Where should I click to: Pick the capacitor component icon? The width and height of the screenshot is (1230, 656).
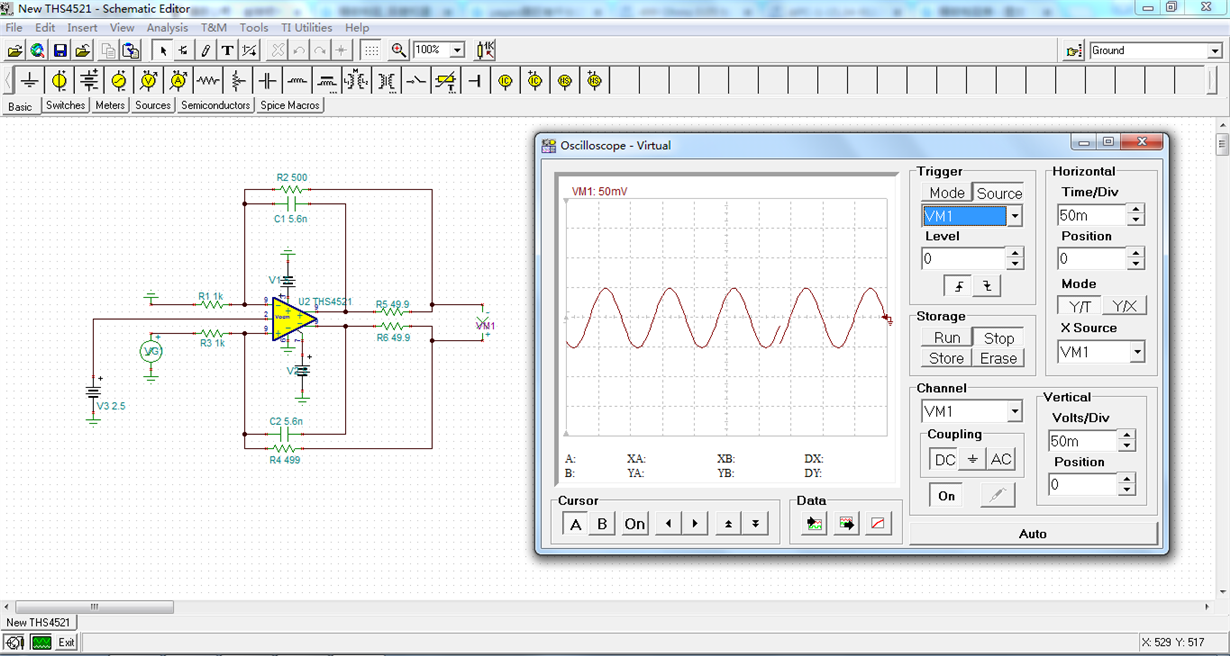(267, 80)
